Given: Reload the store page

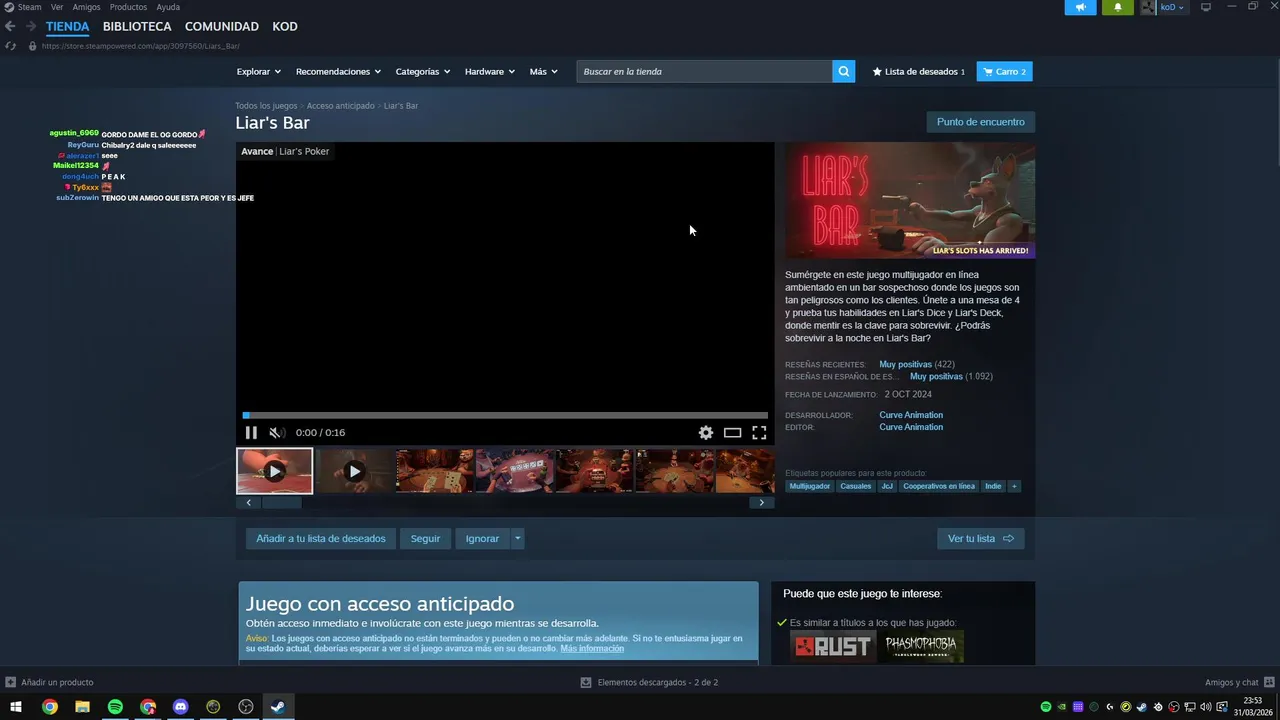Looking at the screenshot, I should [10, 46].
